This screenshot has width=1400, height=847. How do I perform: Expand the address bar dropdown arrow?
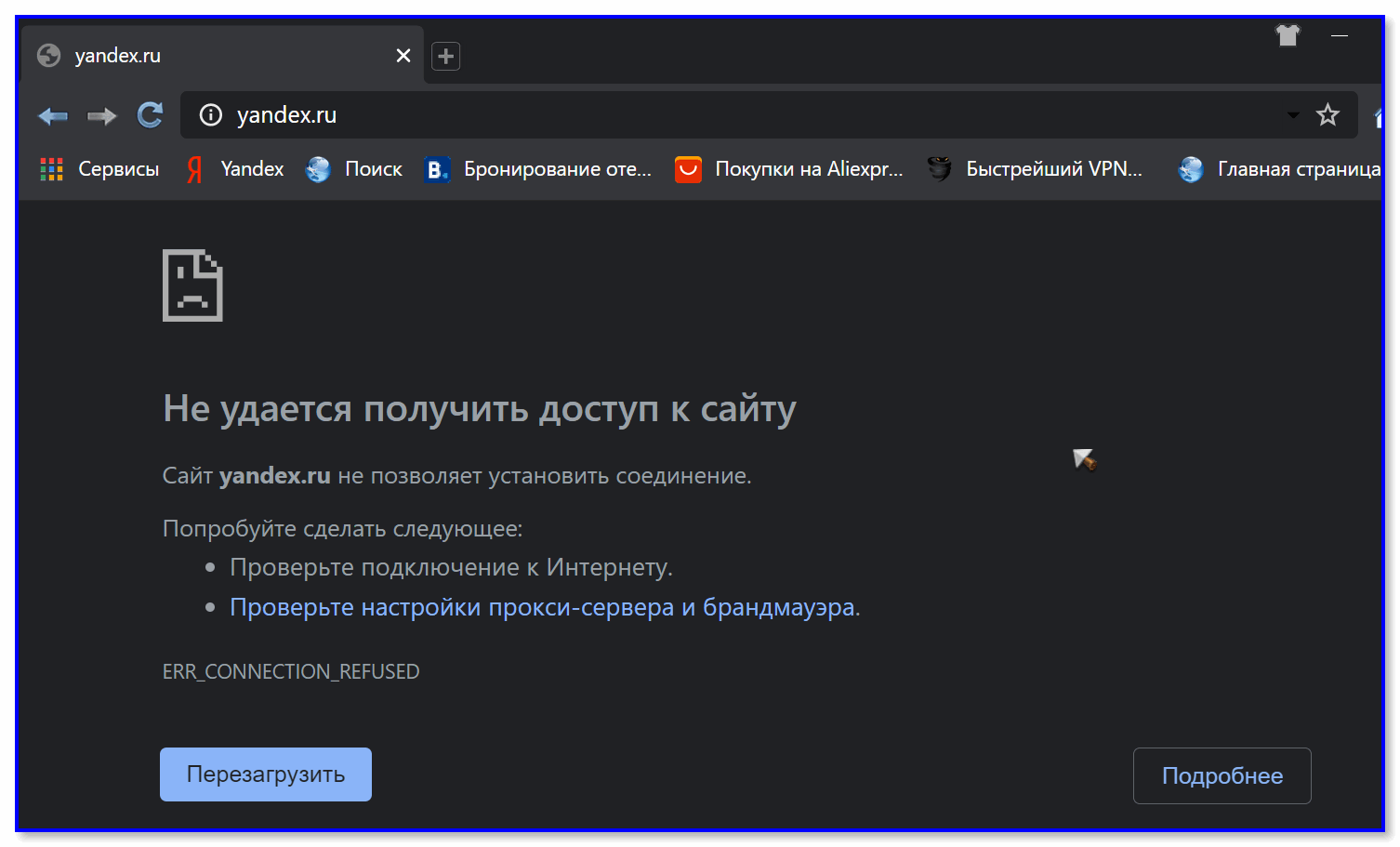tap(1293, 115)
